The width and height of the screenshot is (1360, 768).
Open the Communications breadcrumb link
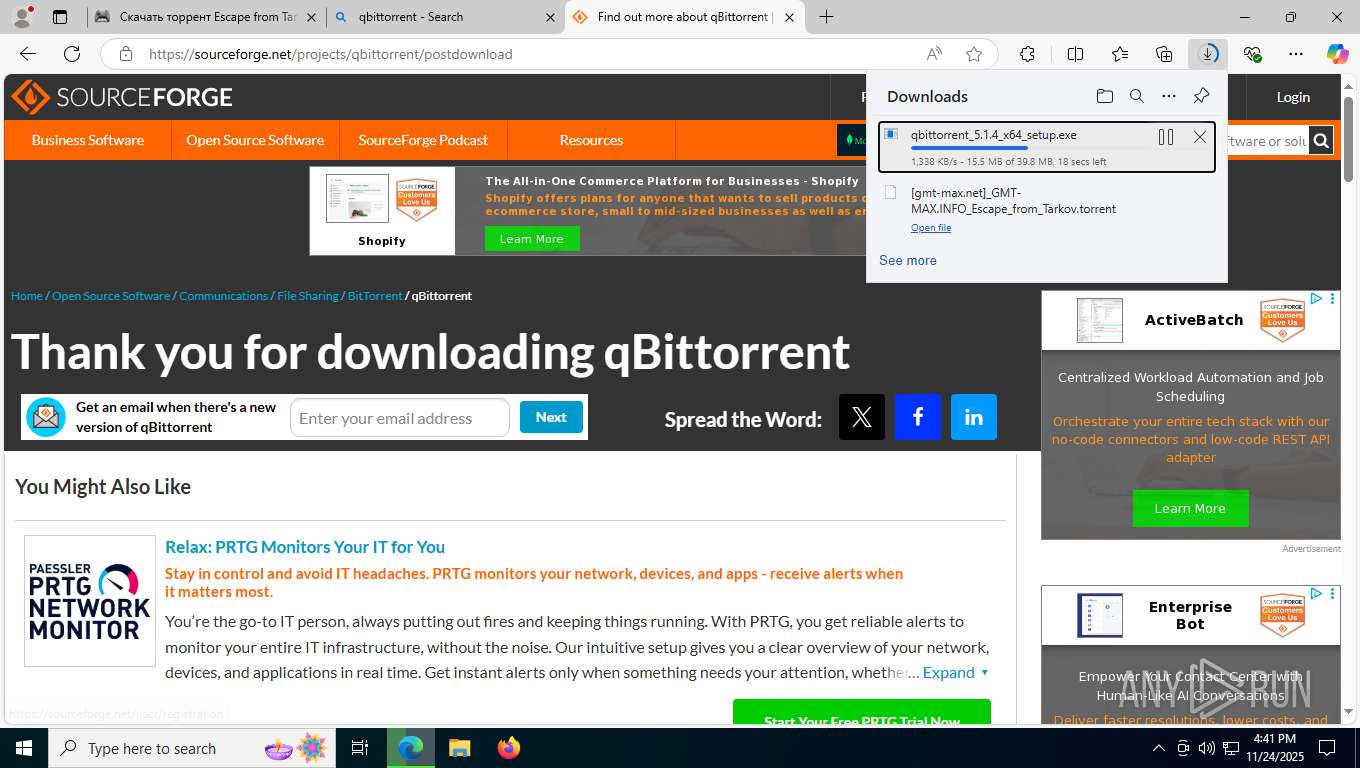224,296
